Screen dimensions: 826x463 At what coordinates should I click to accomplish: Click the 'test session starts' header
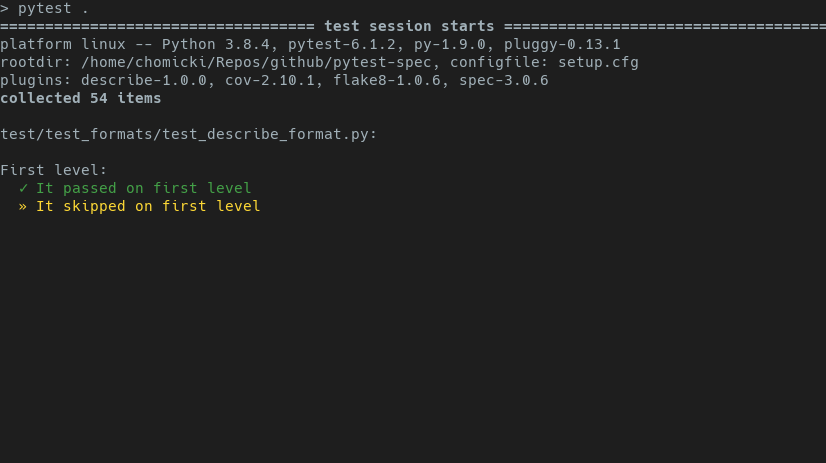click(x=409, y=26)
